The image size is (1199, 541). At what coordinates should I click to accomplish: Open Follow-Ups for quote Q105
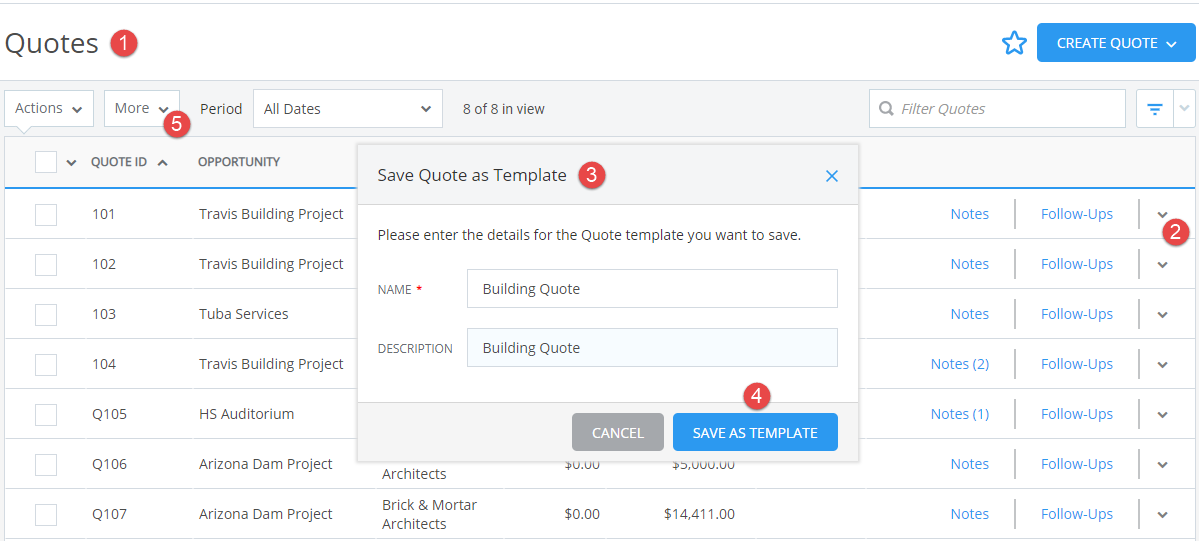click(x=1077, y=414)
